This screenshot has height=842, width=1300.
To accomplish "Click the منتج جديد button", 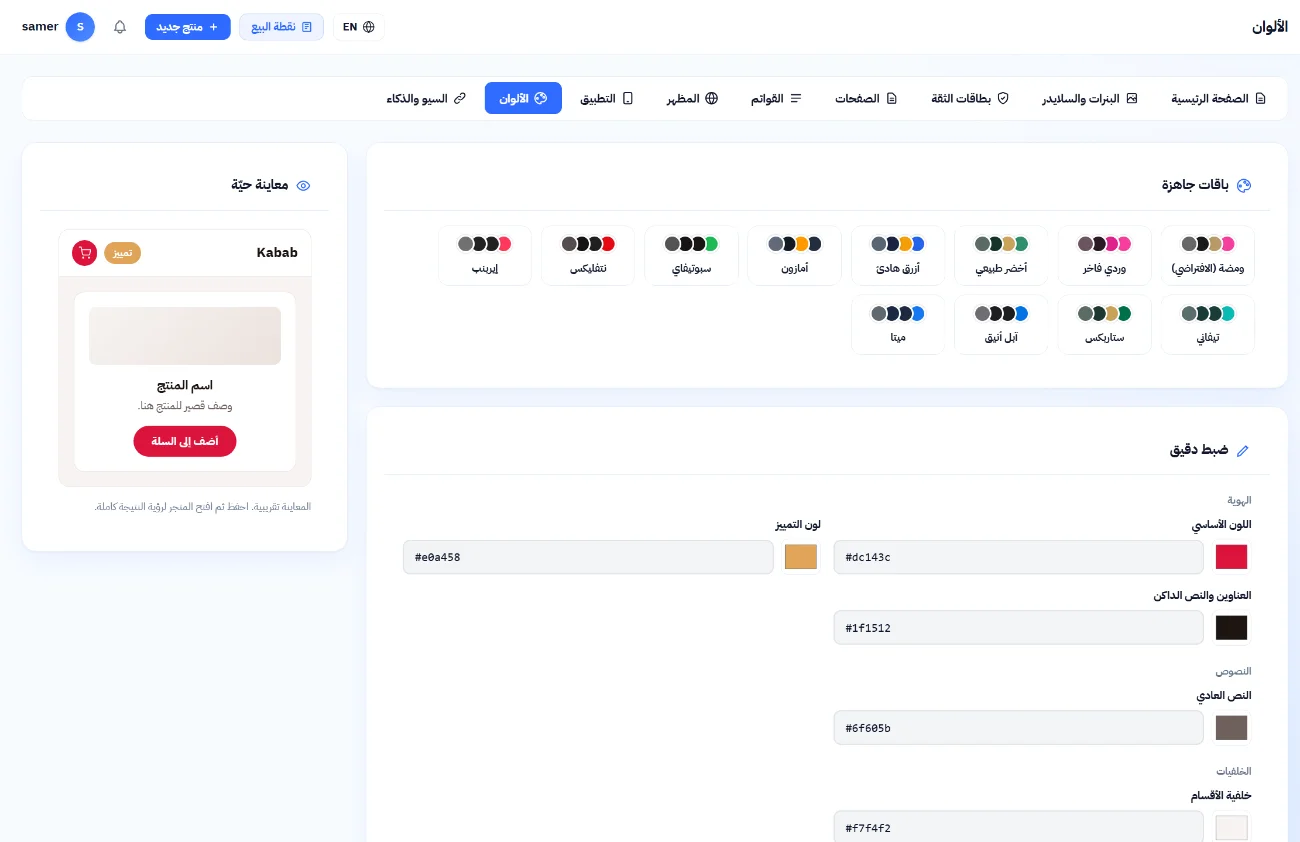I will (188, 27).
